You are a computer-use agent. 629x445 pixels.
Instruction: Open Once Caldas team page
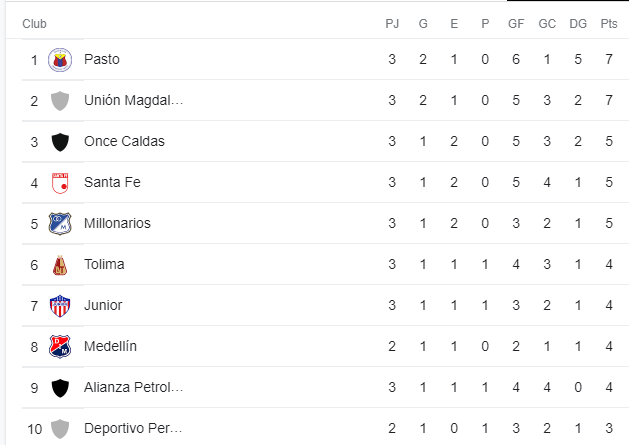(124, 141)
